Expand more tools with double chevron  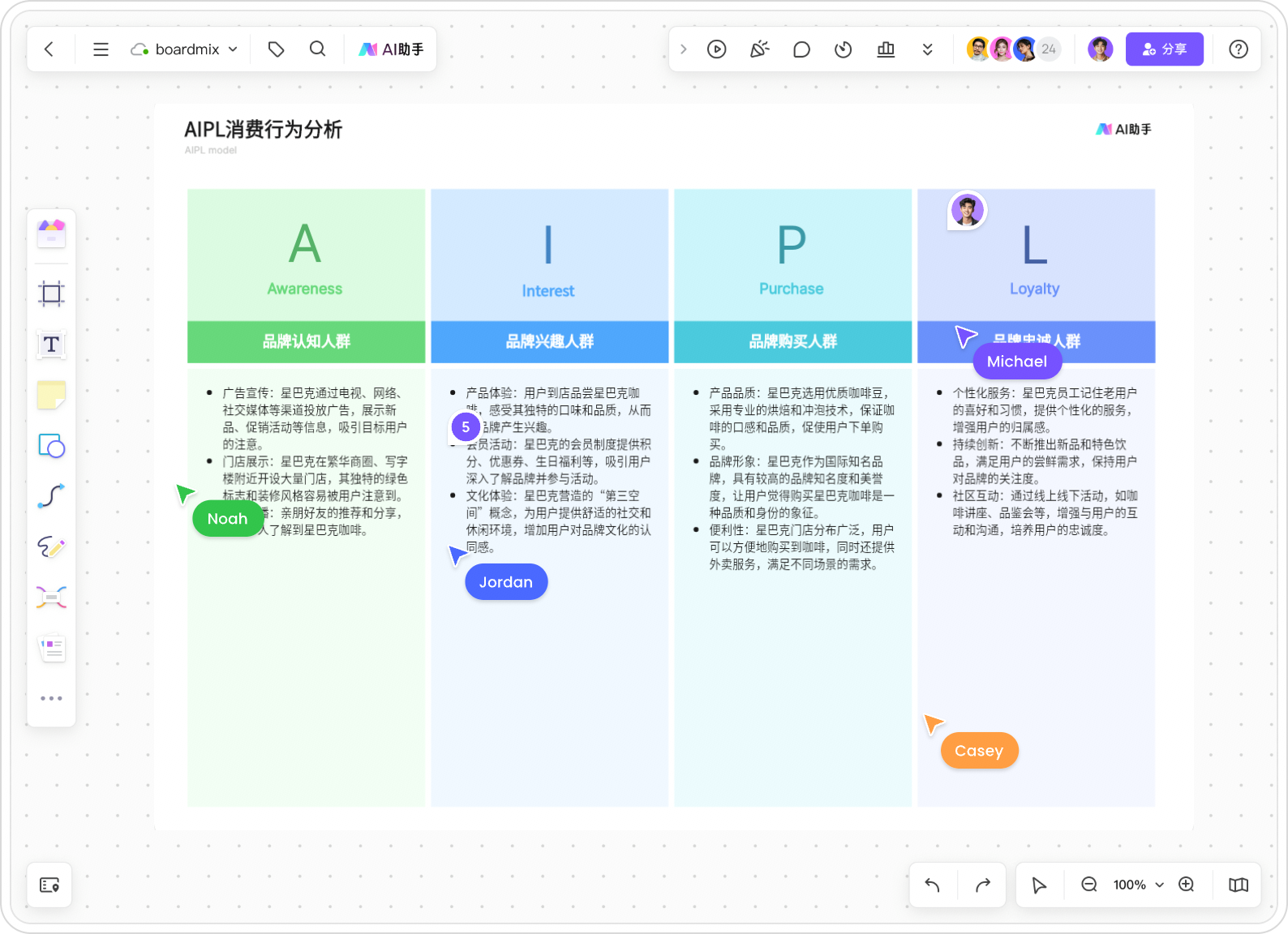[x=927, y=49]
